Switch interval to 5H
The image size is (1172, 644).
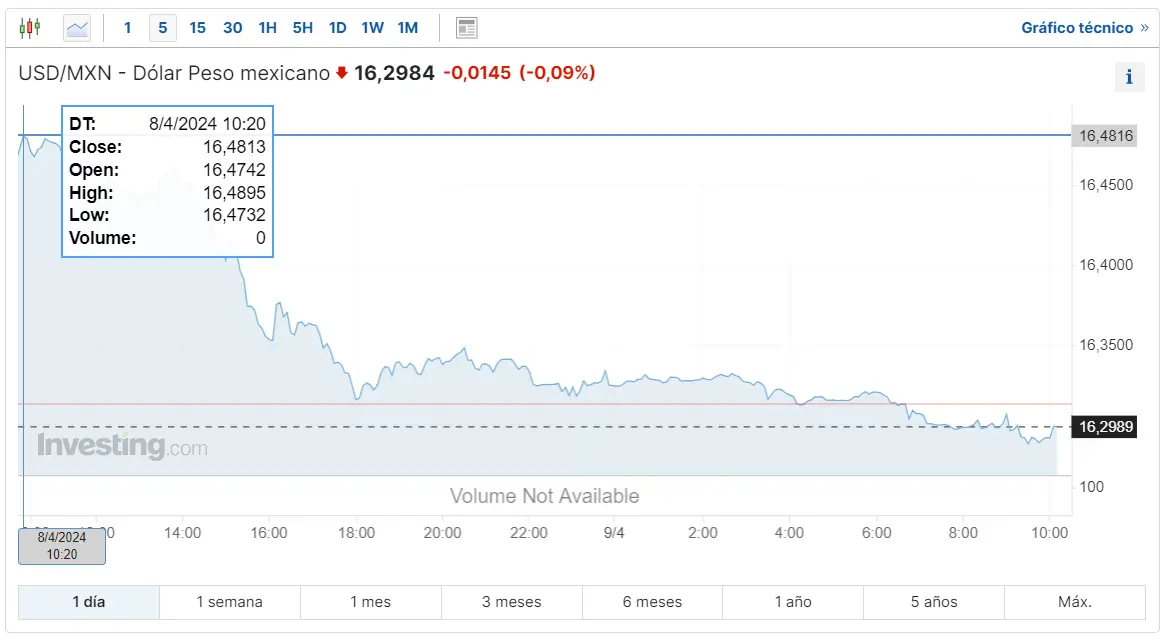click(303, 28)
